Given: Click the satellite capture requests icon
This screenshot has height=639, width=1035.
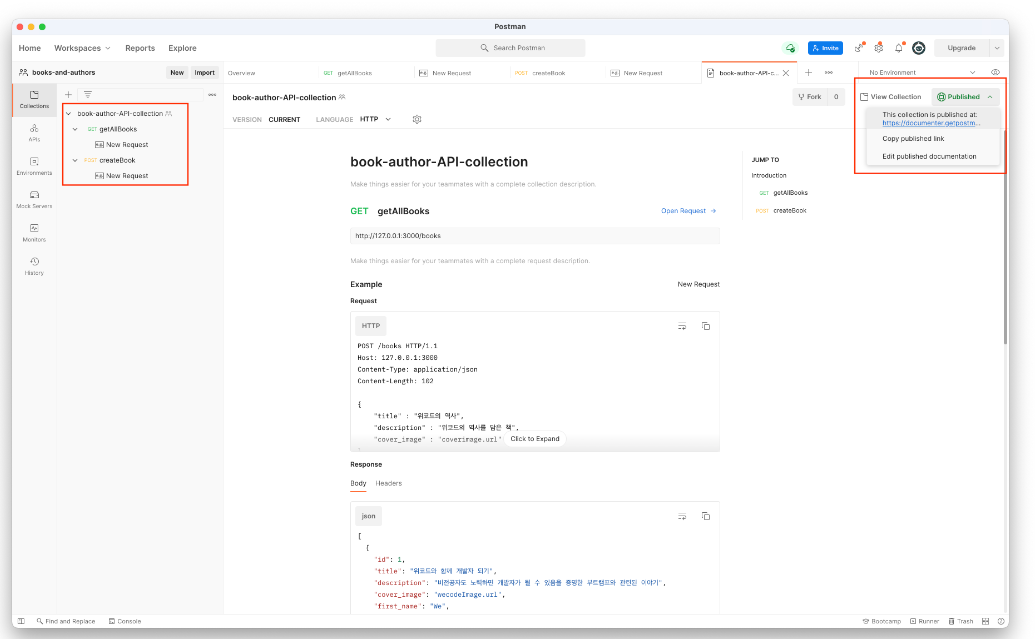Looking at the screenshot, I should [859, 48].
